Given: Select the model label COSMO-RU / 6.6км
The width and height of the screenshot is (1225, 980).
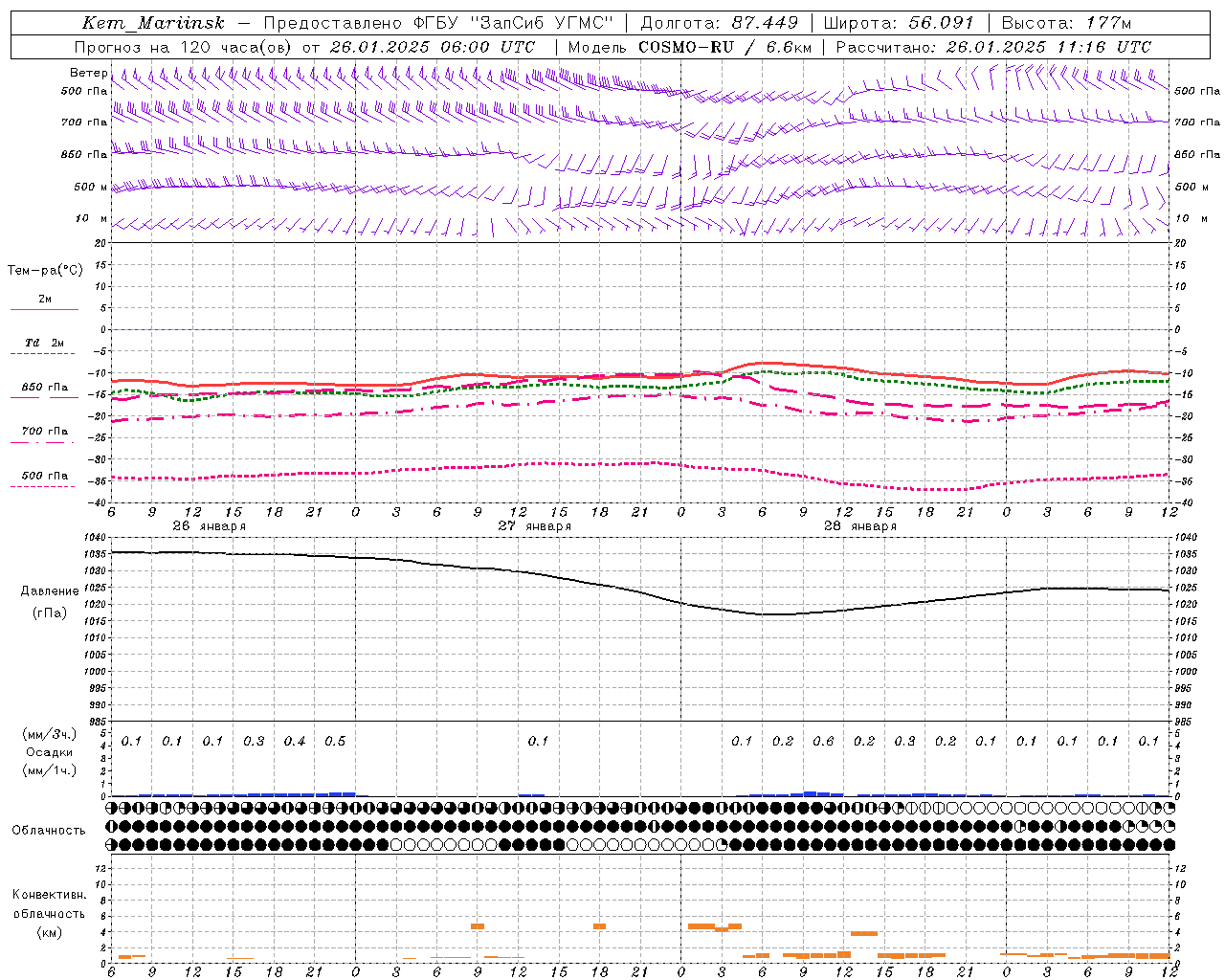Looking at the screenshot, I should pyautogui.click(x=724, y=47).
